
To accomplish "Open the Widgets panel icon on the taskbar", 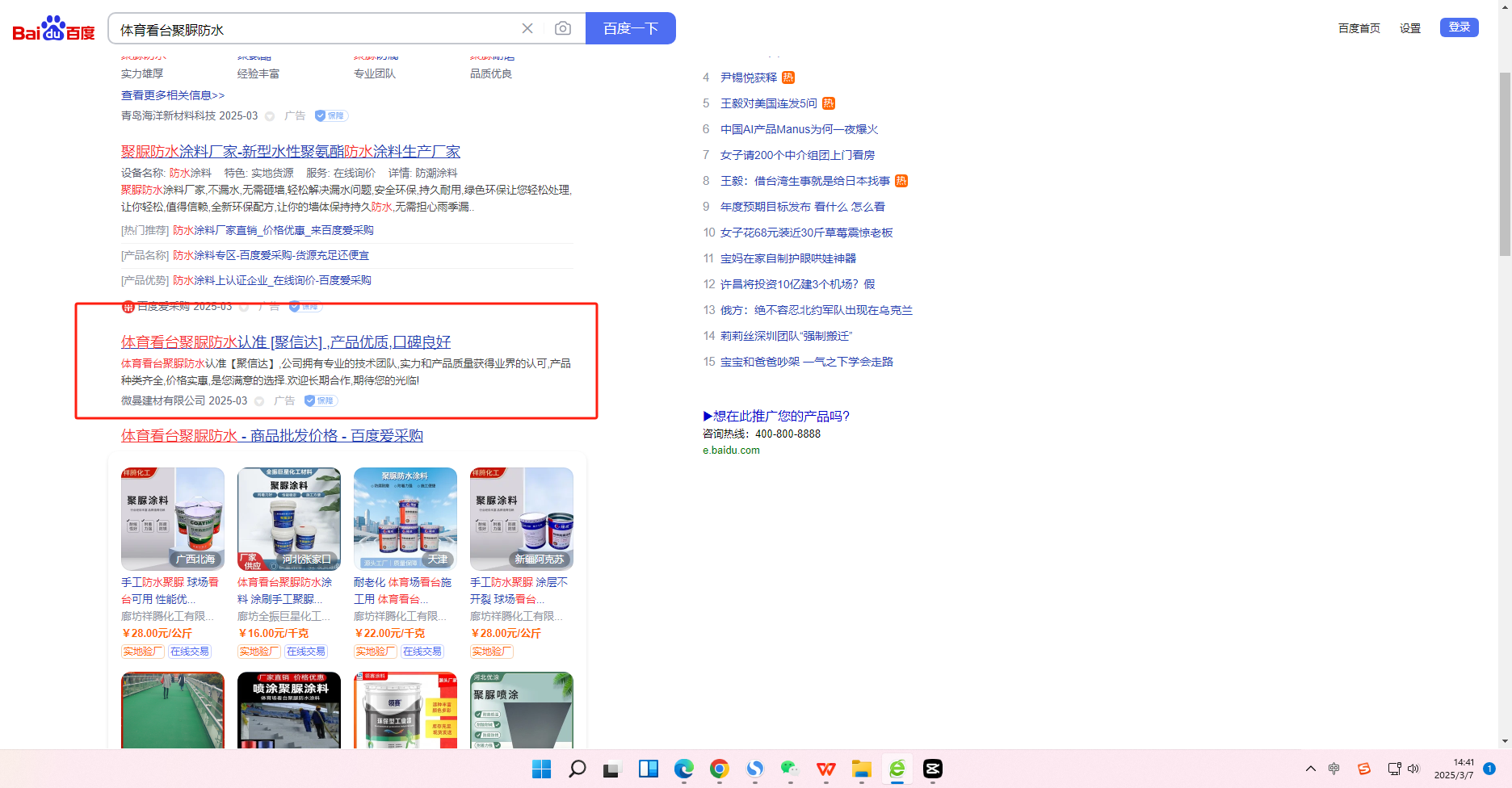I will pyautogui.click(x=649, y=769).
